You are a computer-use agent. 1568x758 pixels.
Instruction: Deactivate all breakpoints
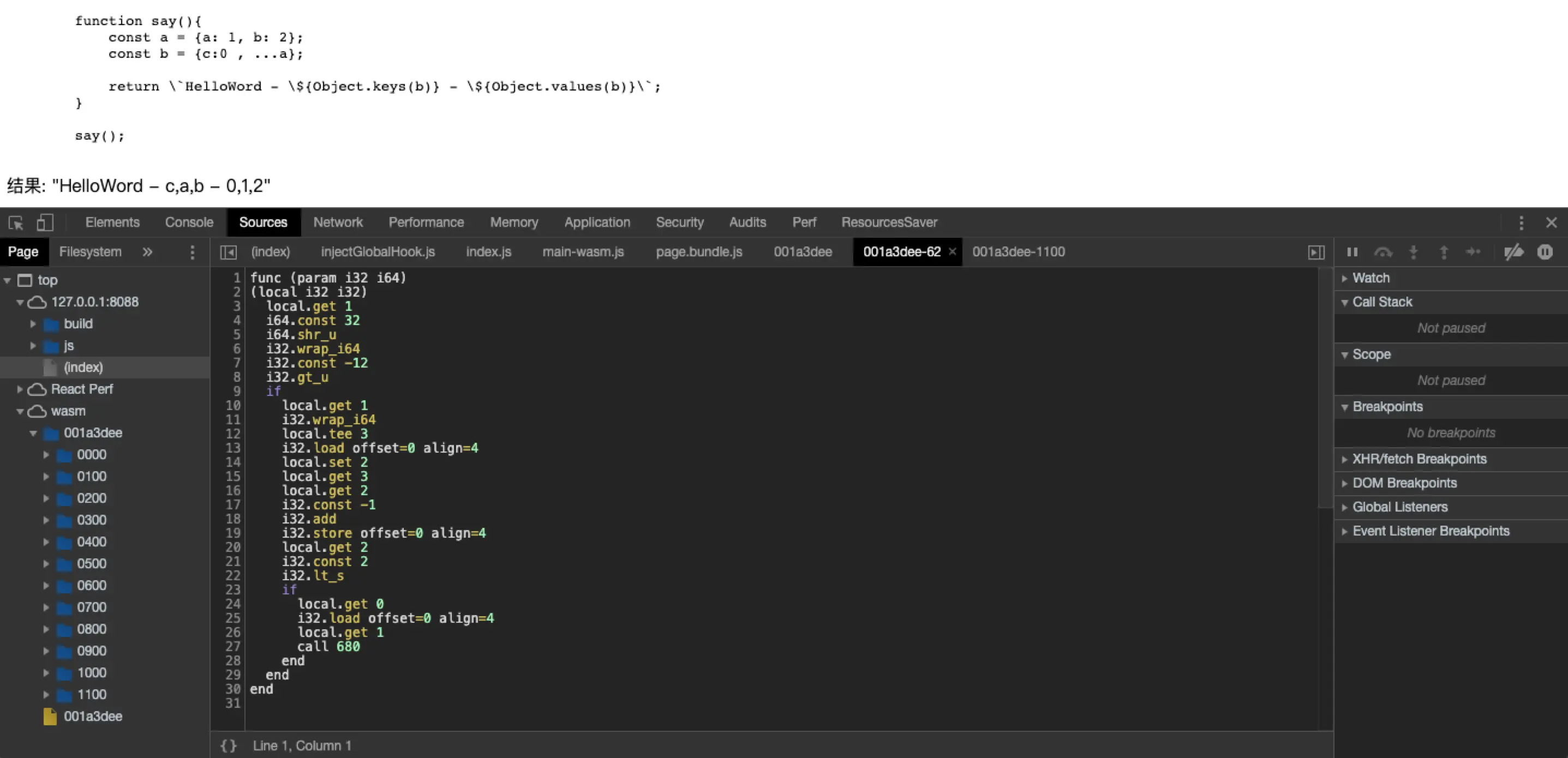coord(1514,252)
